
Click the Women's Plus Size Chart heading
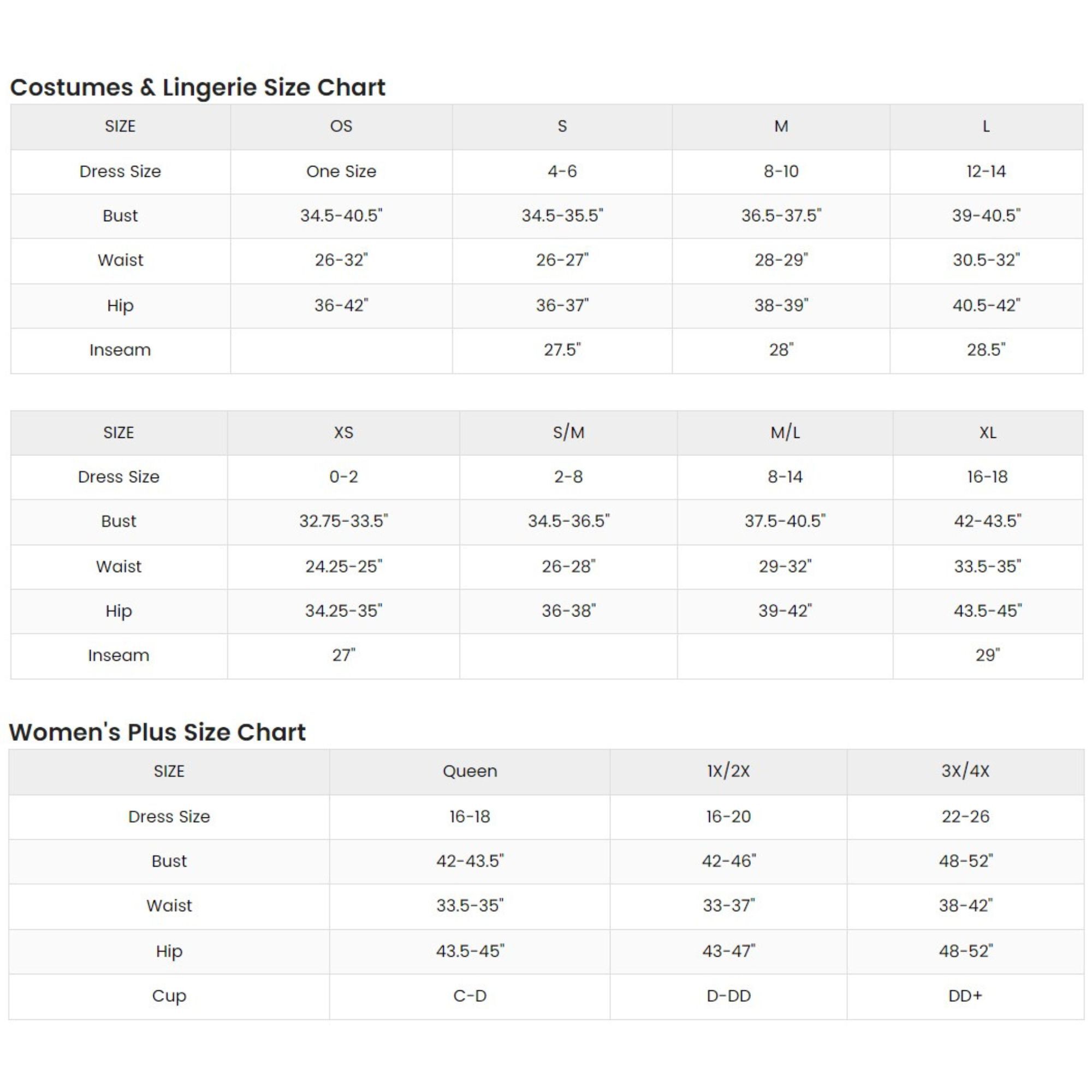click(157, 732)
